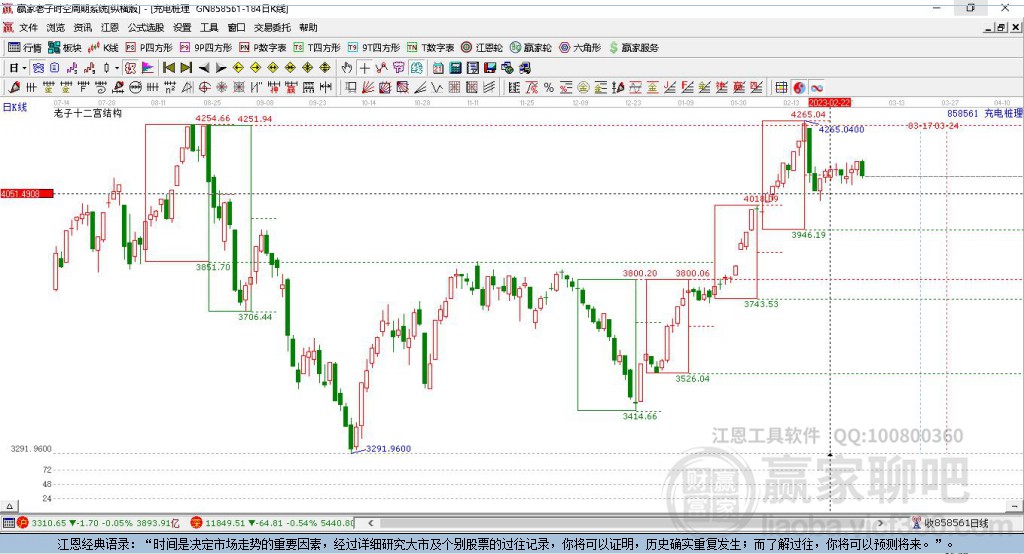1024x554 pixels.
Task: Click the 日K线 label
Action: coord(15,107)
